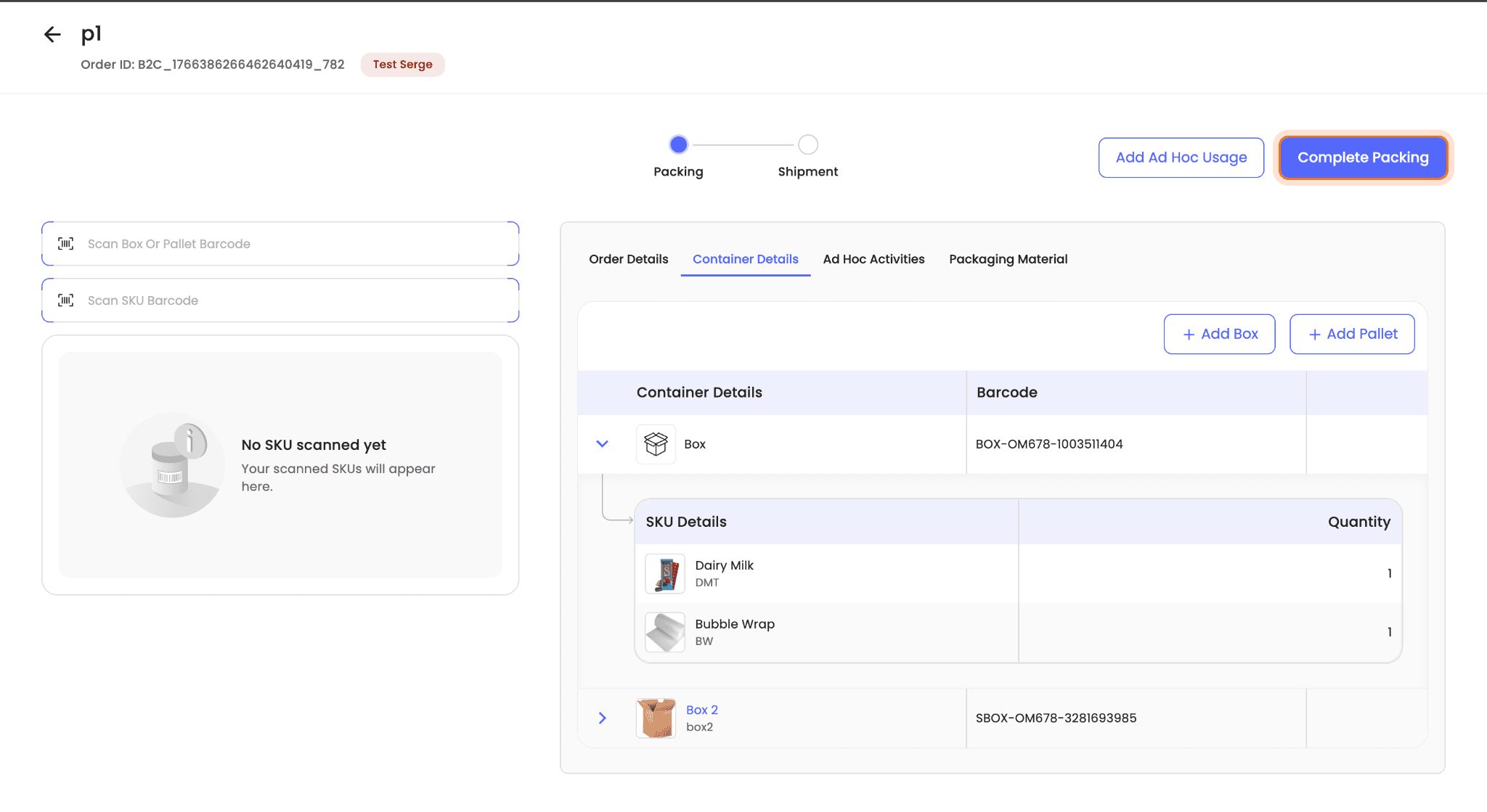Open the Packaging Material tab
Viewport: 1487px width, 812px height.
[x=1008, y=259]
